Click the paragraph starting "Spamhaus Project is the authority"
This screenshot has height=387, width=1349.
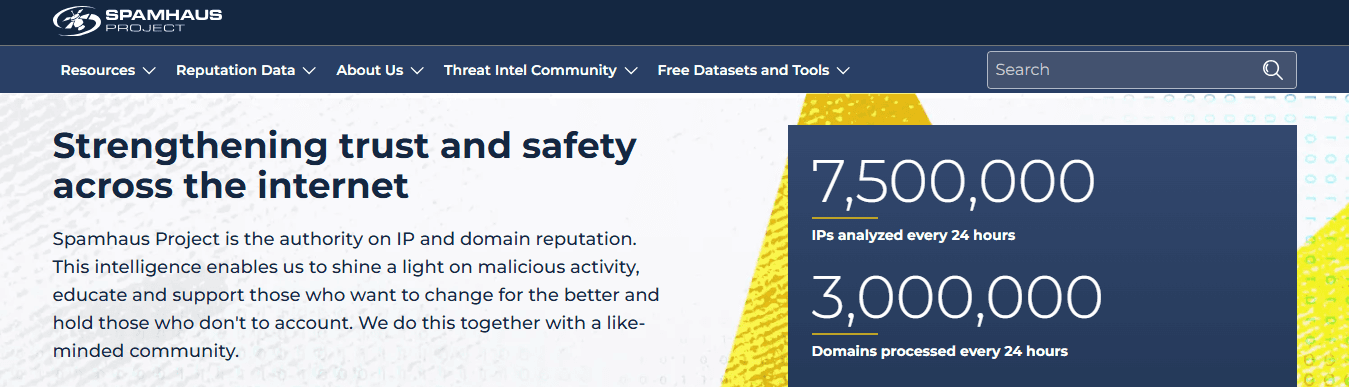(356, 296)
